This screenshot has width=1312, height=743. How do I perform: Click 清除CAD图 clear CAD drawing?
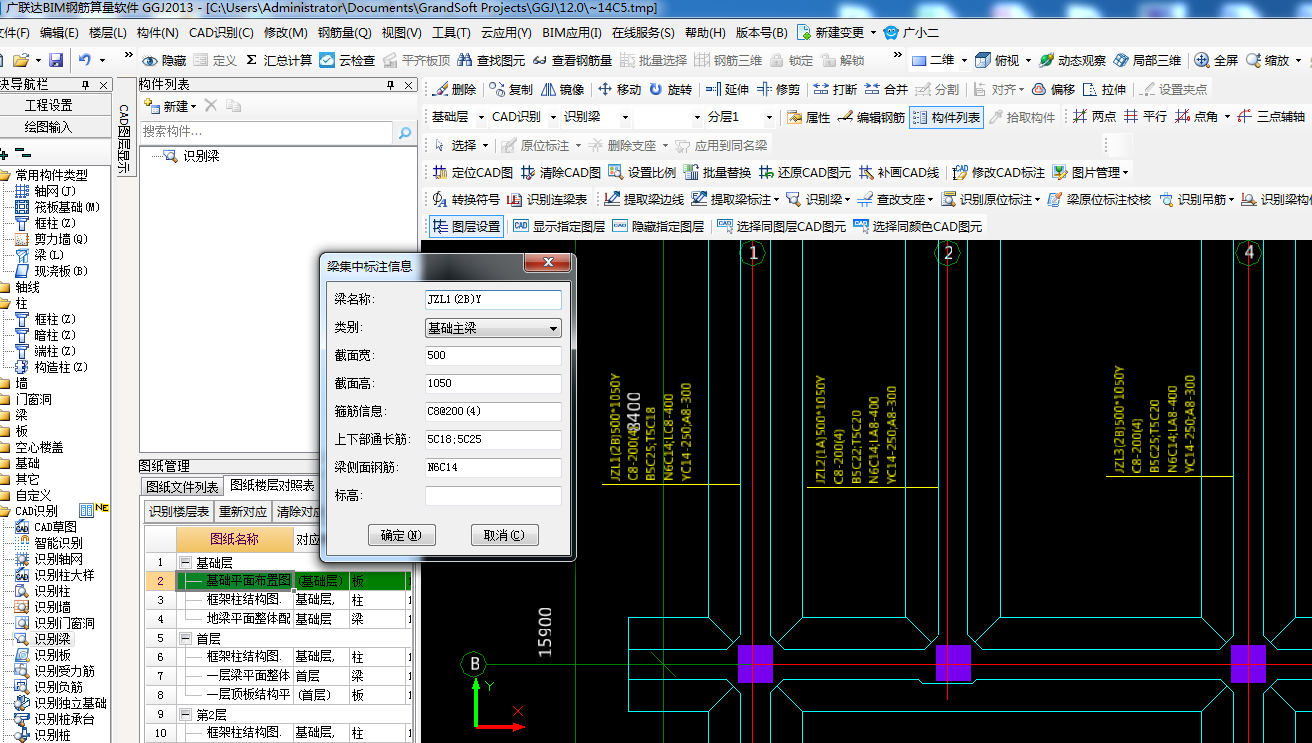561,172
